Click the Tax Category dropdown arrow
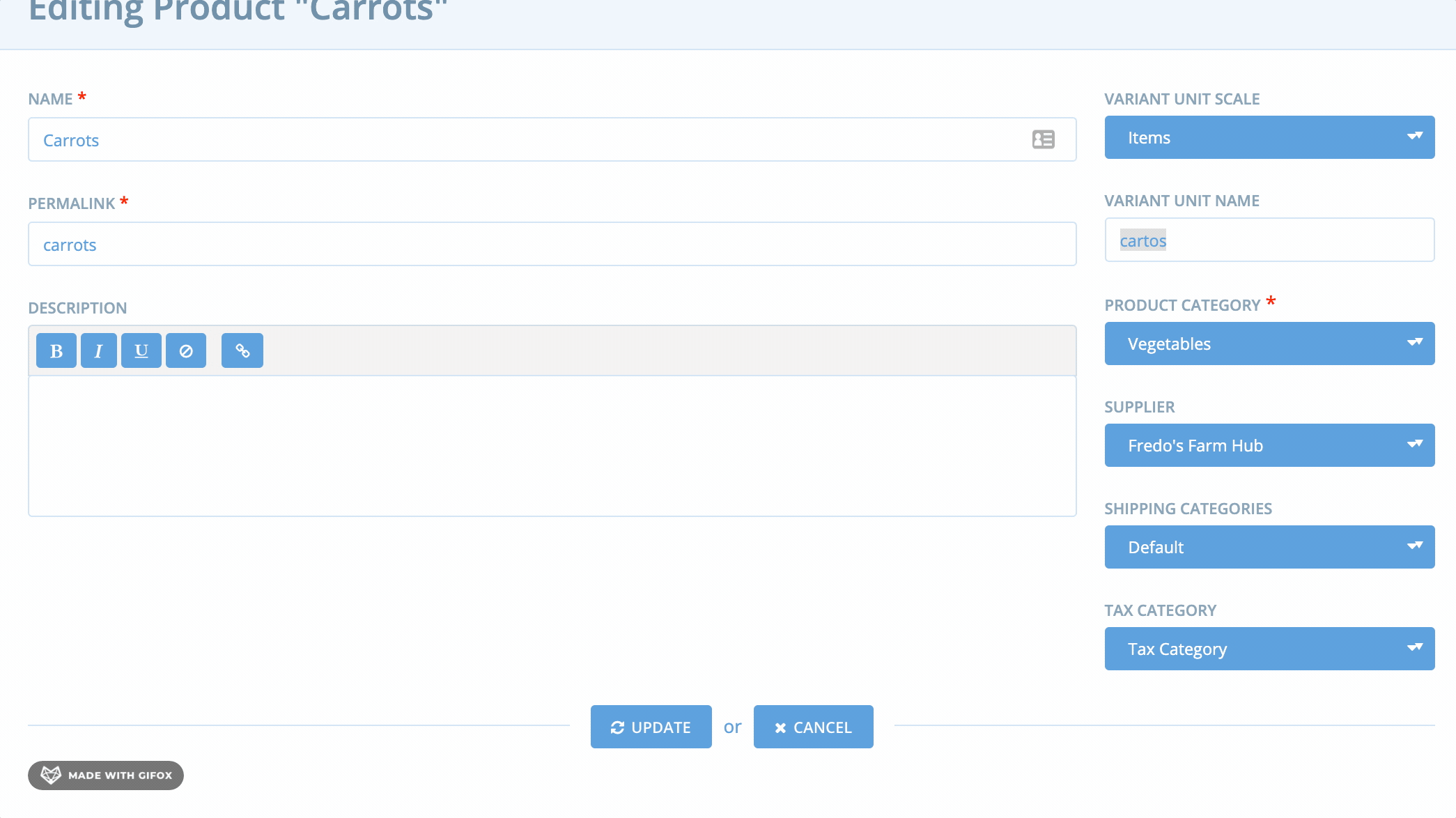Viewport: 1456px width, 818px height. pyautogui.click(x=1414, y=648)
